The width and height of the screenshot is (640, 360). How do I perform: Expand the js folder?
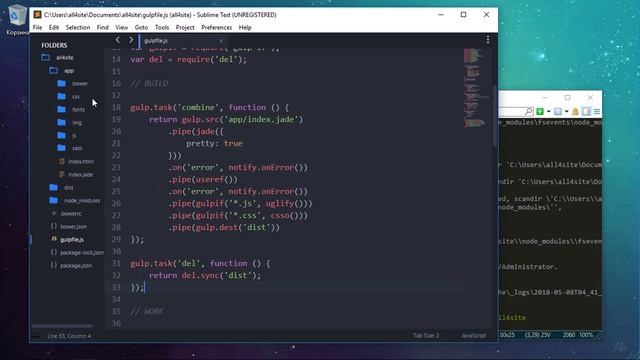pos(61,135)
